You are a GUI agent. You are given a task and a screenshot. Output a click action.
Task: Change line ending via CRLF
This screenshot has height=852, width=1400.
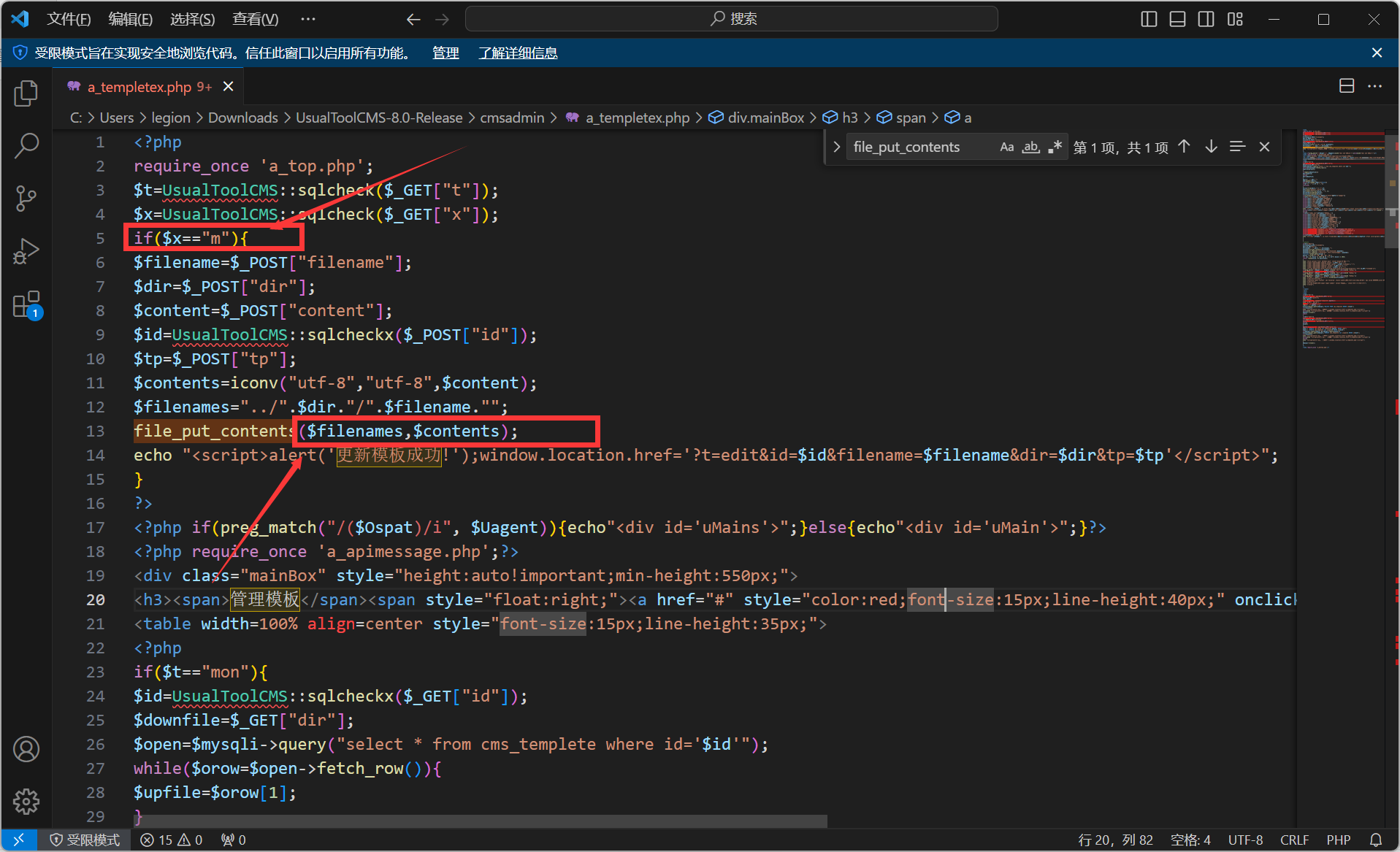1294,840
